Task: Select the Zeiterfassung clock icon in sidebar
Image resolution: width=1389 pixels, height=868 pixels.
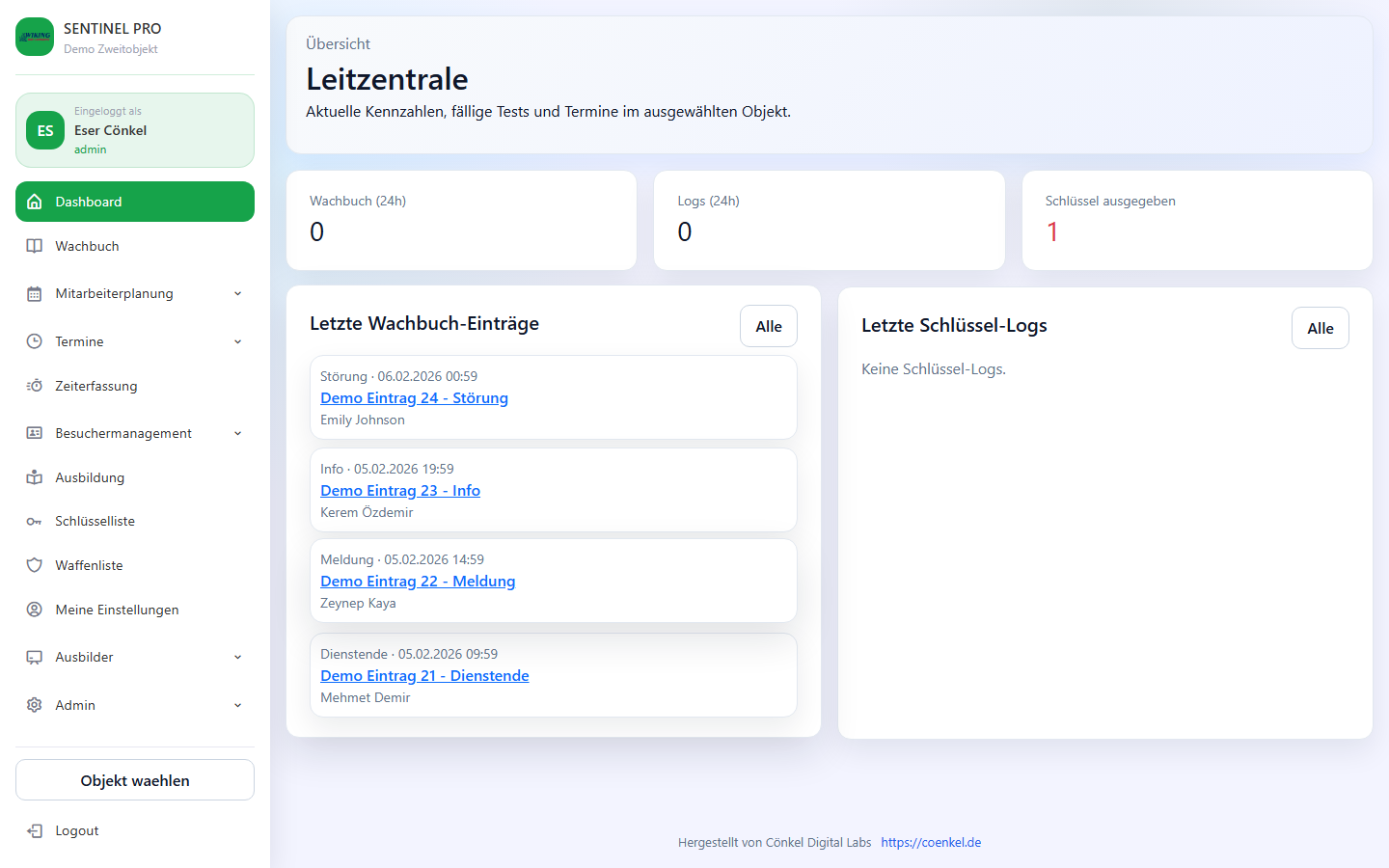Action: (x=34, y=385)
